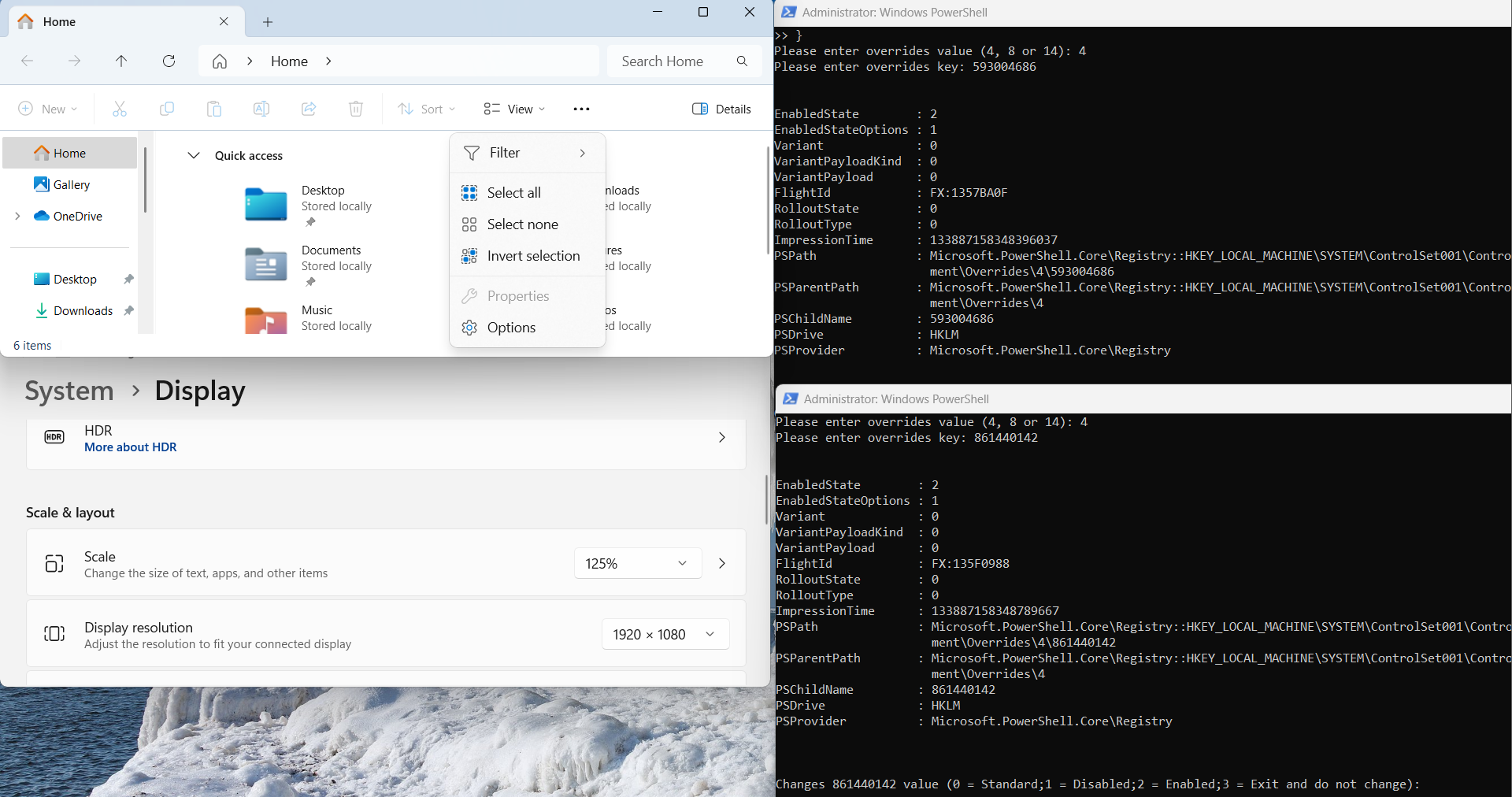Expand the HDR settings chevron

[722, 438]
